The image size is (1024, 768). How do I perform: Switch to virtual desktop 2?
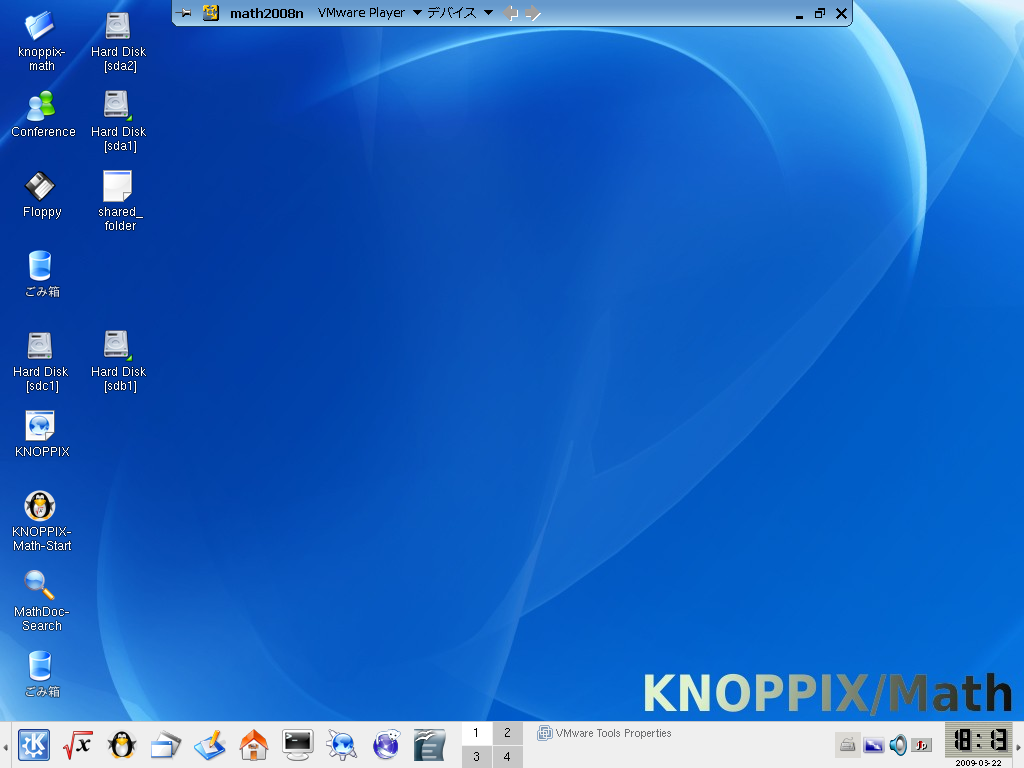click(x=507, y=733)
